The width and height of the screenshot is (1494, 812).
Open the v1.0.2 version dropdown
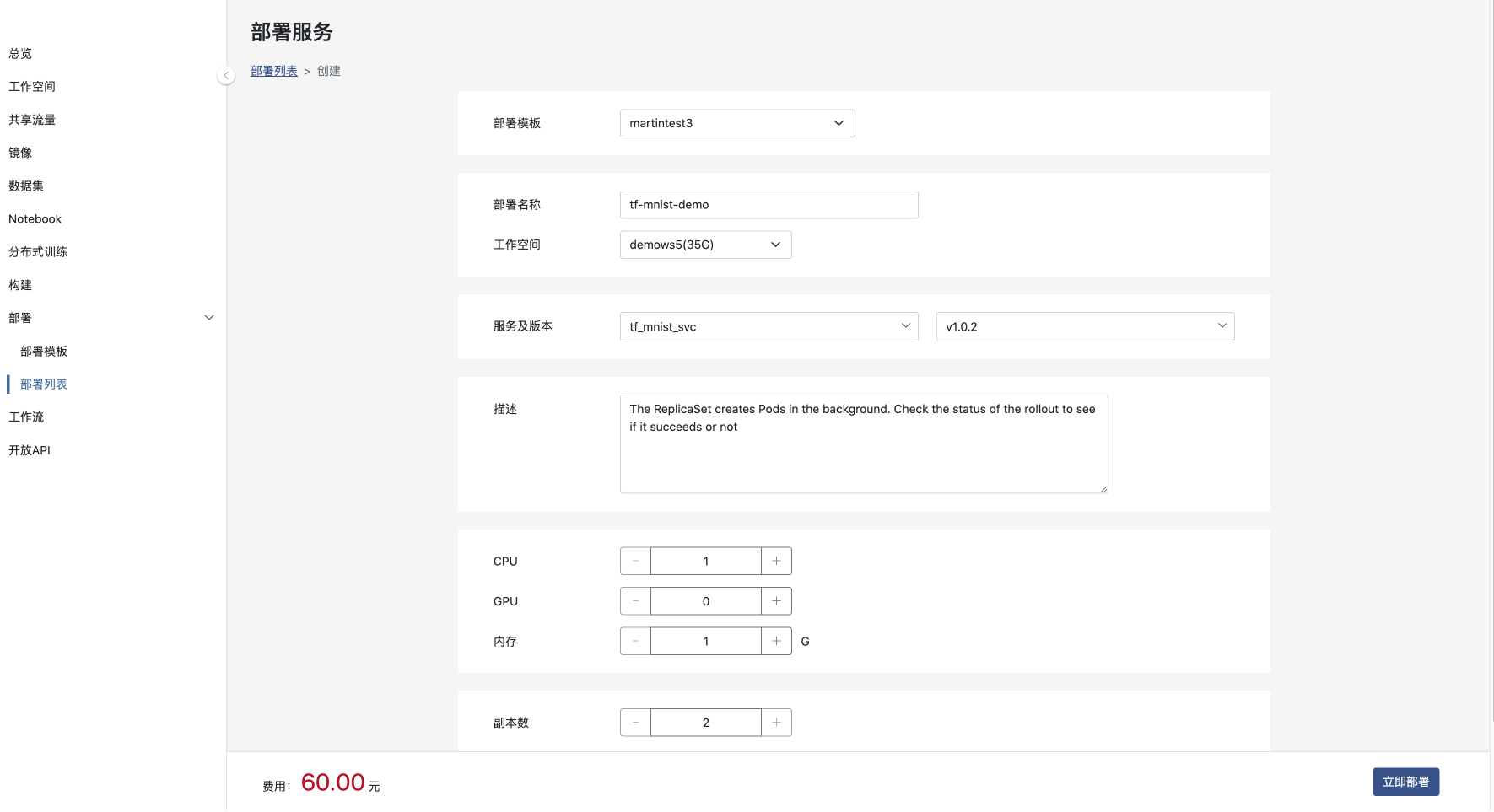1085,326
